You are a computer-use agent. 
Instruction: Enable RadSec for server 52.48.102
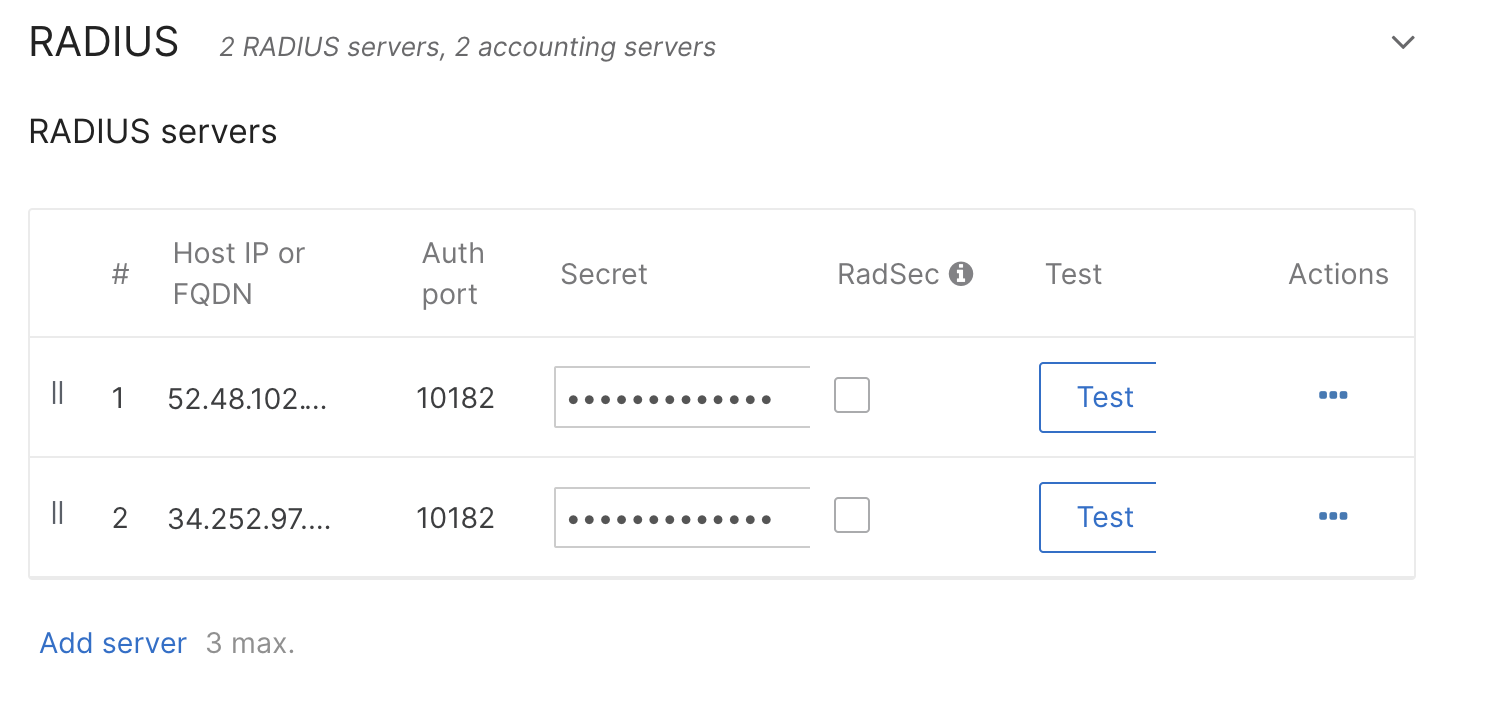(852, 395)
